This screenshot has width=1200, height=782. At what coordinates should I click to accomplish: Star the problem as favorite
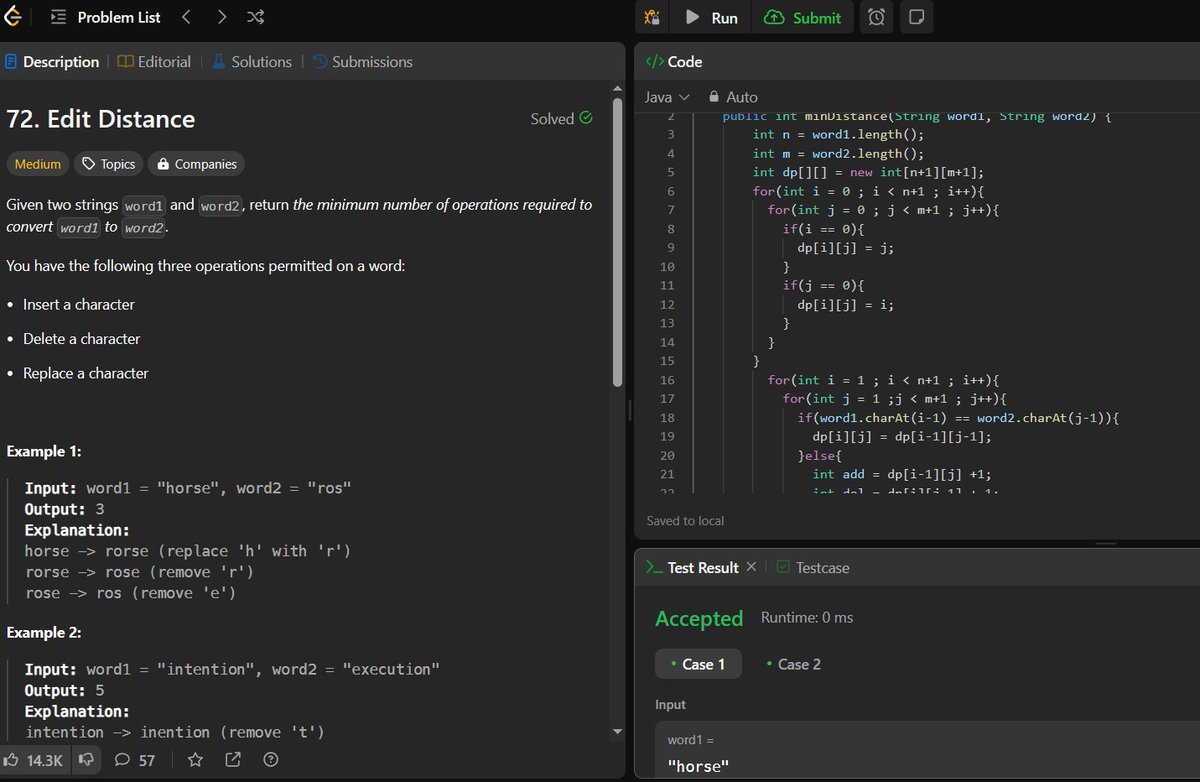coord(196,760)
